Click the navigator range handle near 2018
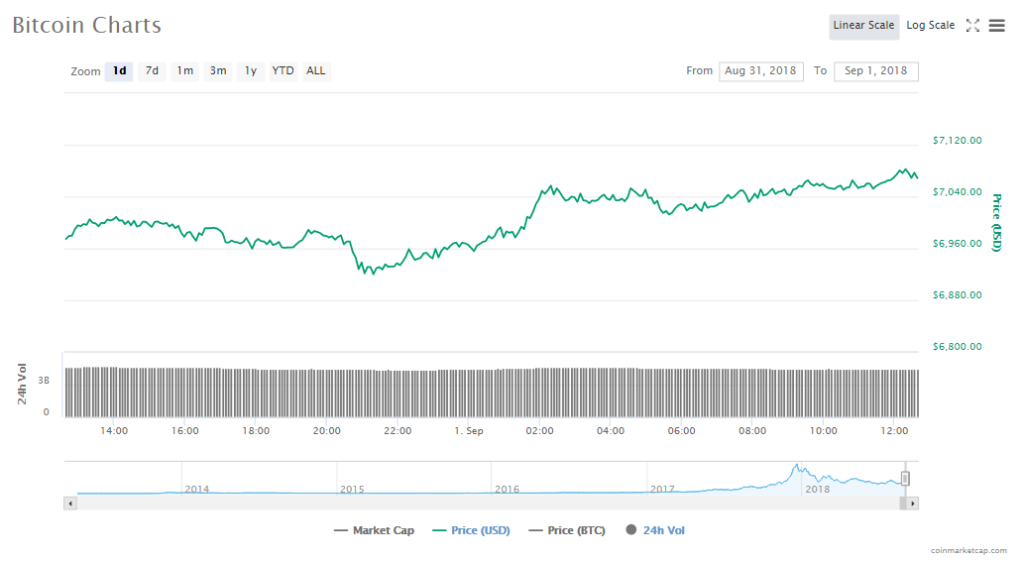The height and width of the screenshot is (562, 1024). pos(905,479)
